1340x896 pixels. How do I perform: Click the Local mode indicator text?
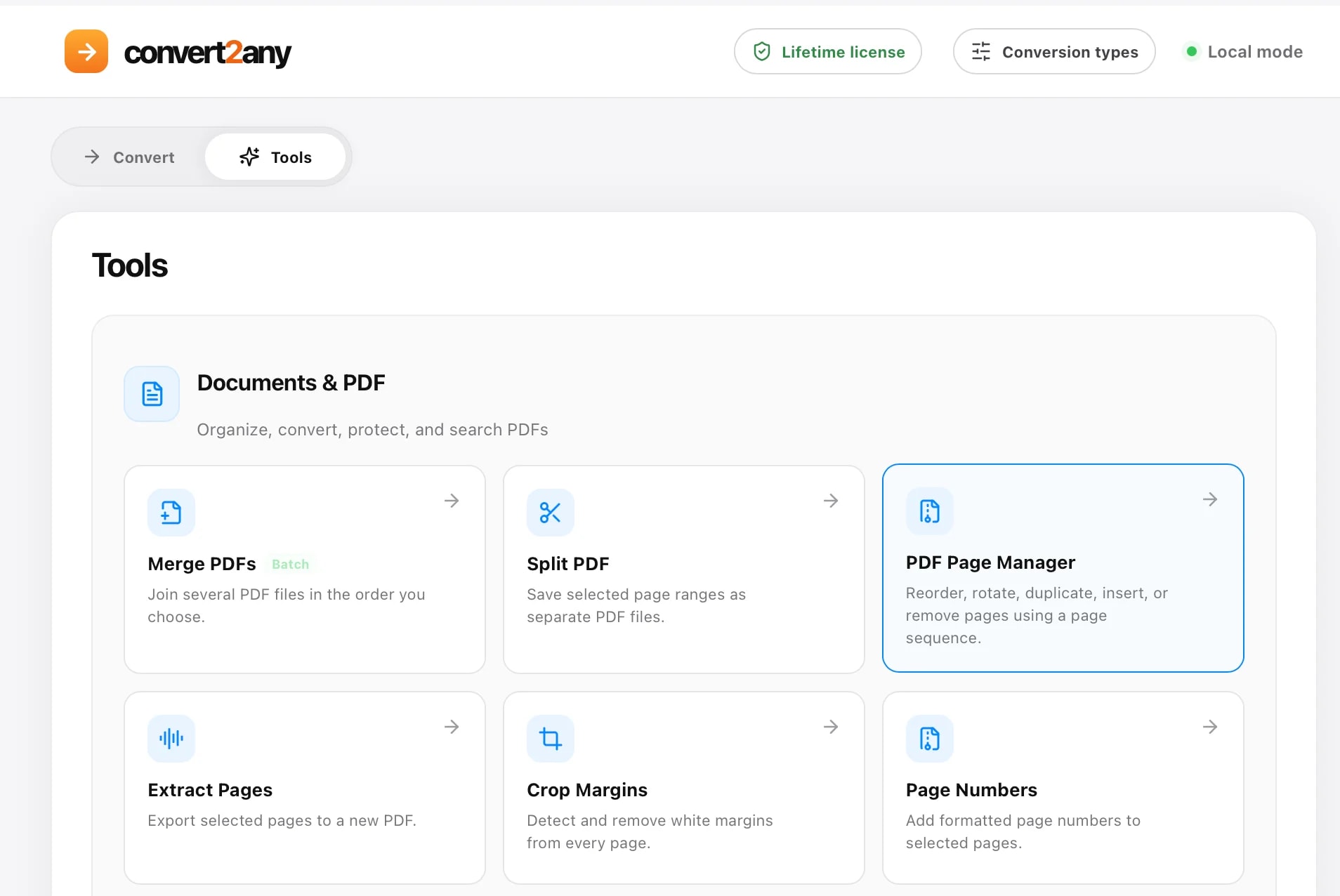(x=1255, y=52)
